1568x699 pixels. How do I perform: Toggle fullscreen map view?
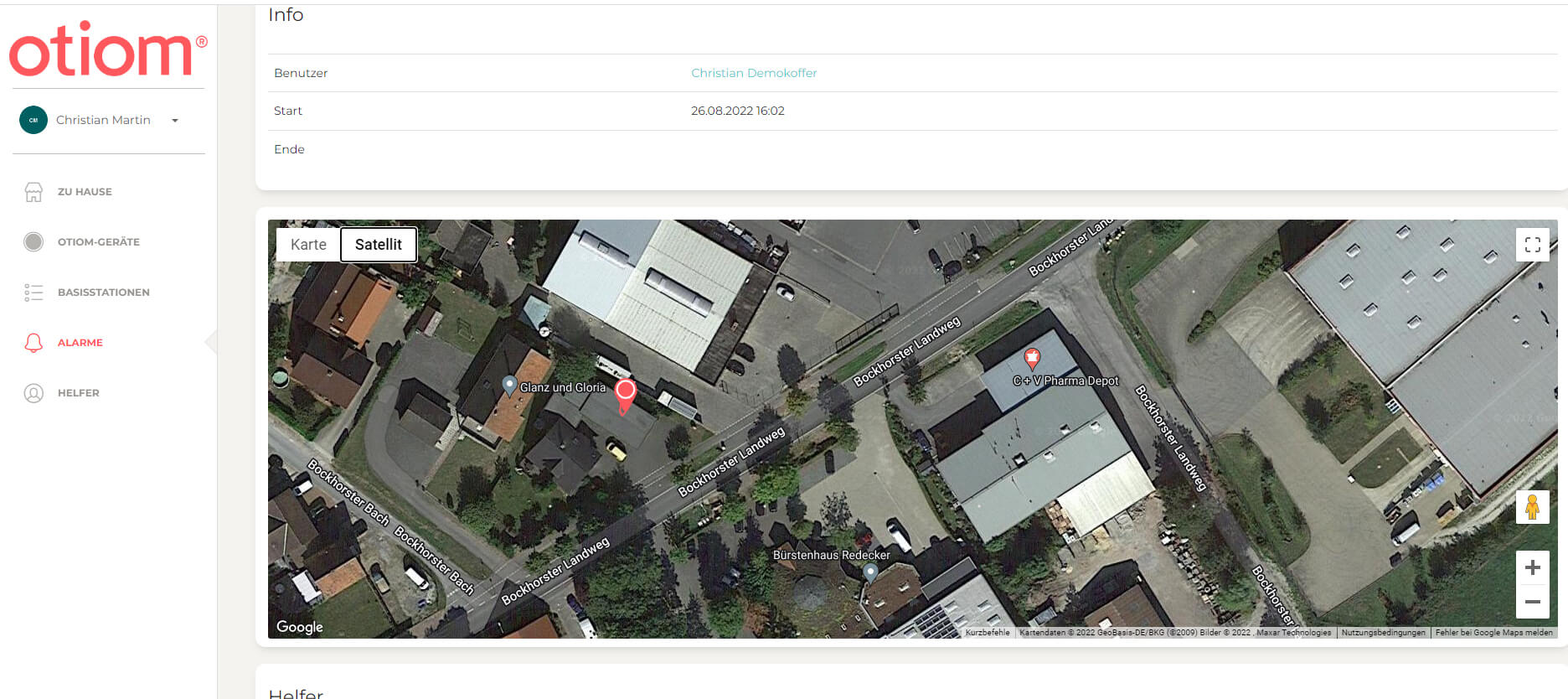coord(1532,245)
